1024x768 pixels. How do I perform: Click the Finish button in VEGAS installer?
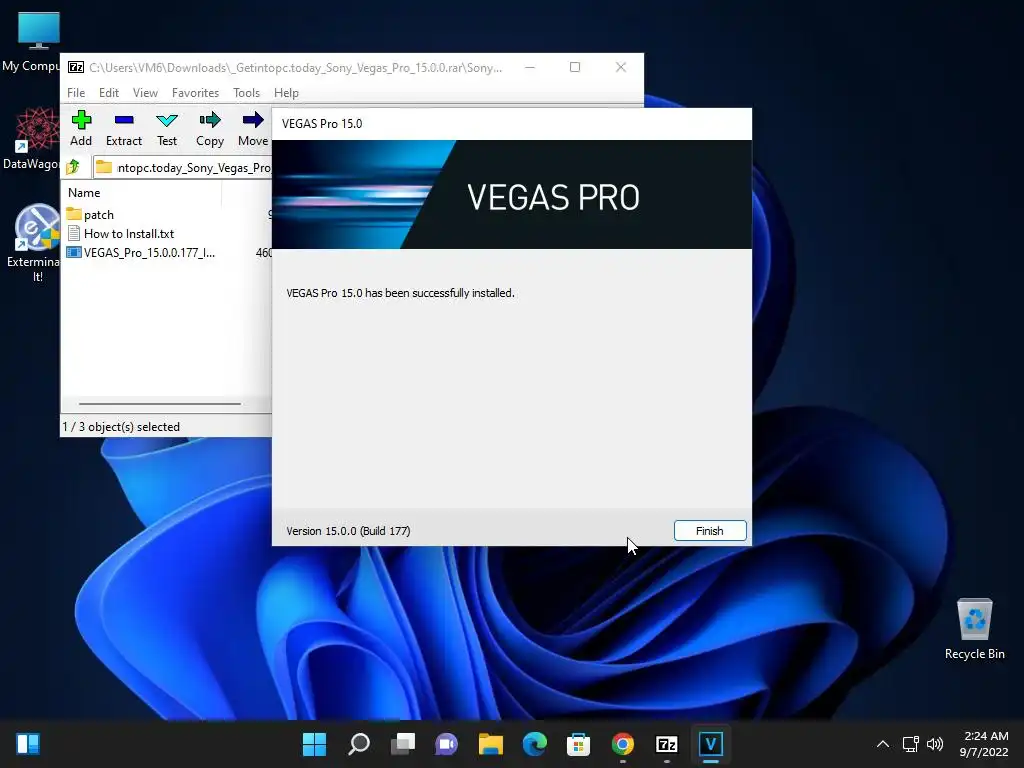coord(710,530)
